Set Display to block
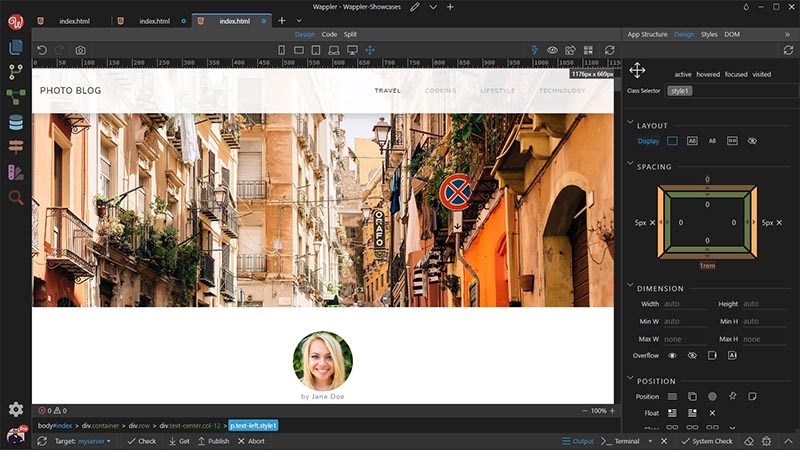 (672, 141)
